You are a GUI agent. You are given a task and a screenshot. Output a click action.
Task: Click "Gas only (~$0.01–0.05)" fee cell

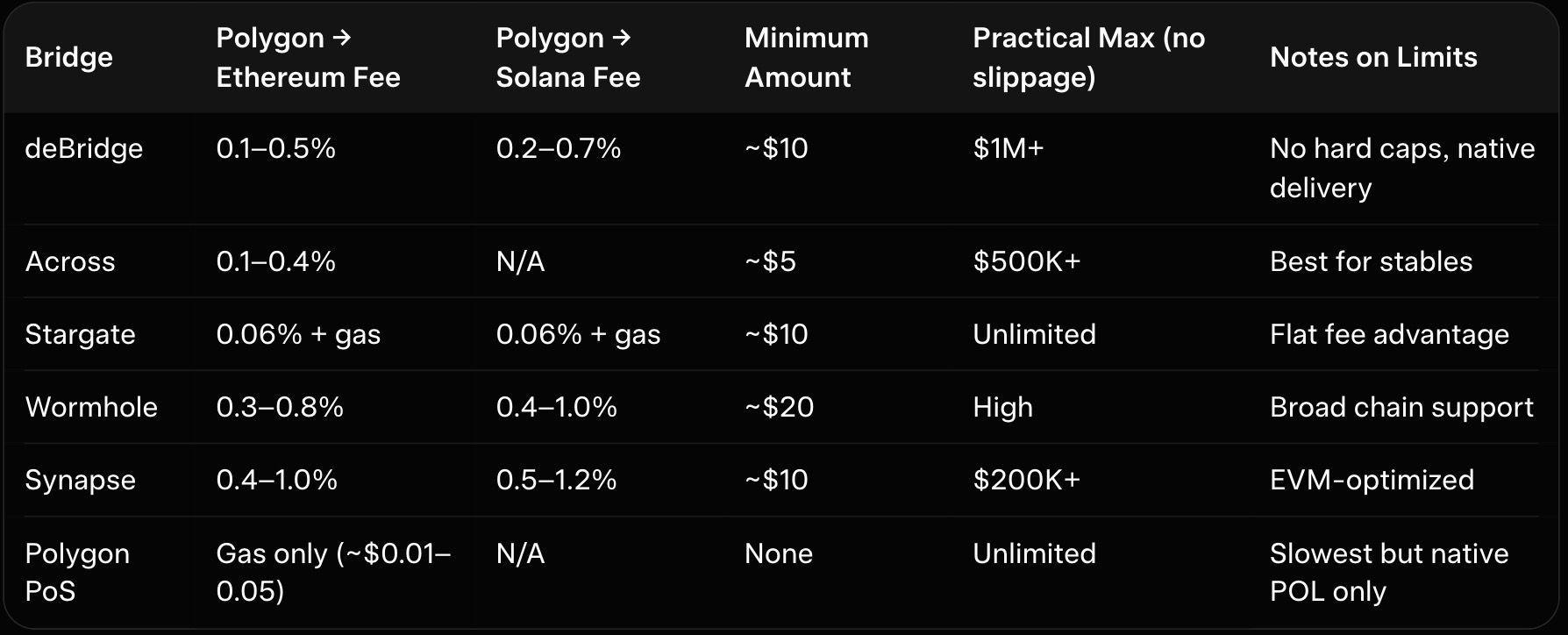click(x=333, y=572)
